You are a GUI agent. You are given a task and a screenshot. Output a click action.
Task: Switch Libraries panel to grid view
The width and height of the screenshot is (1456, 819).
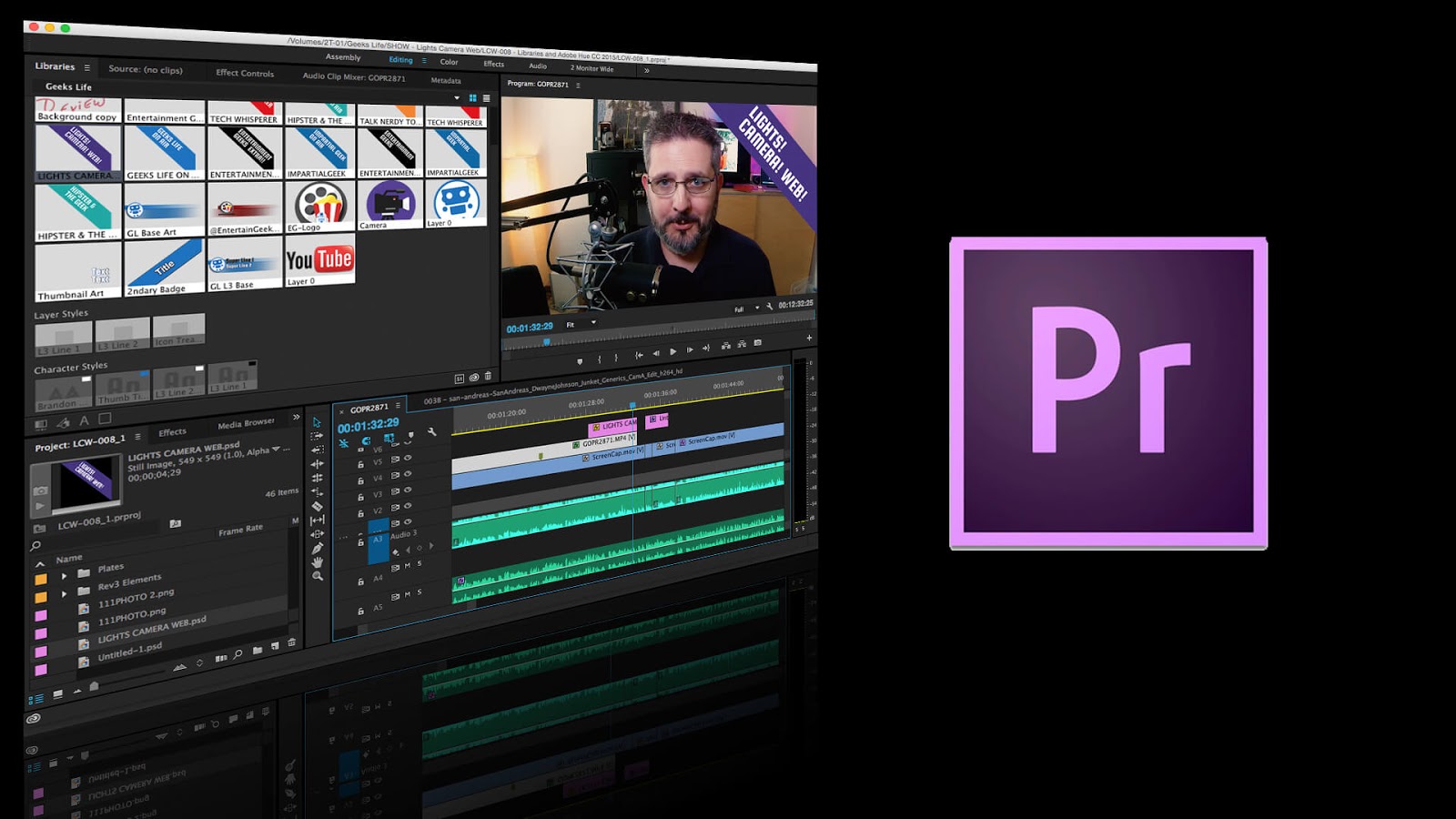point(473,98)
